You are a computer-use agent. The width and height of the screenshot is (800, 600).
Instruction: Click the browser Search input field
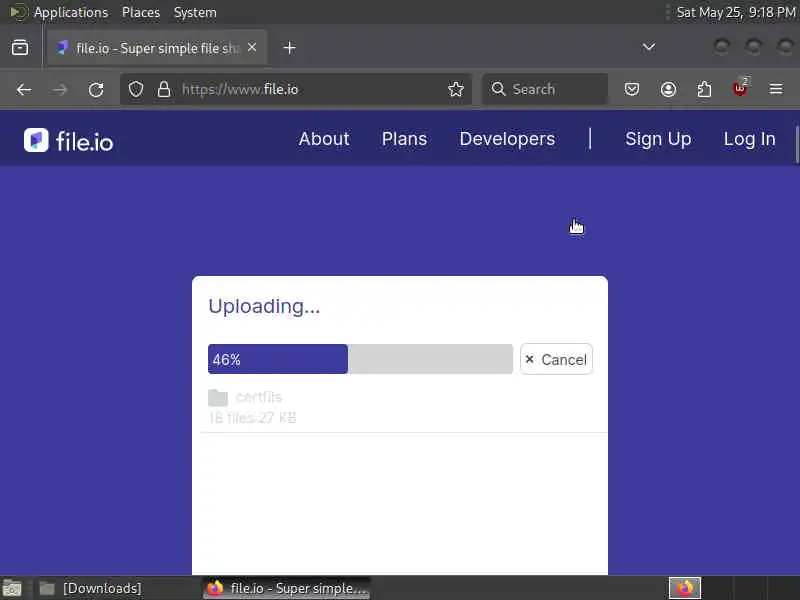545,89
